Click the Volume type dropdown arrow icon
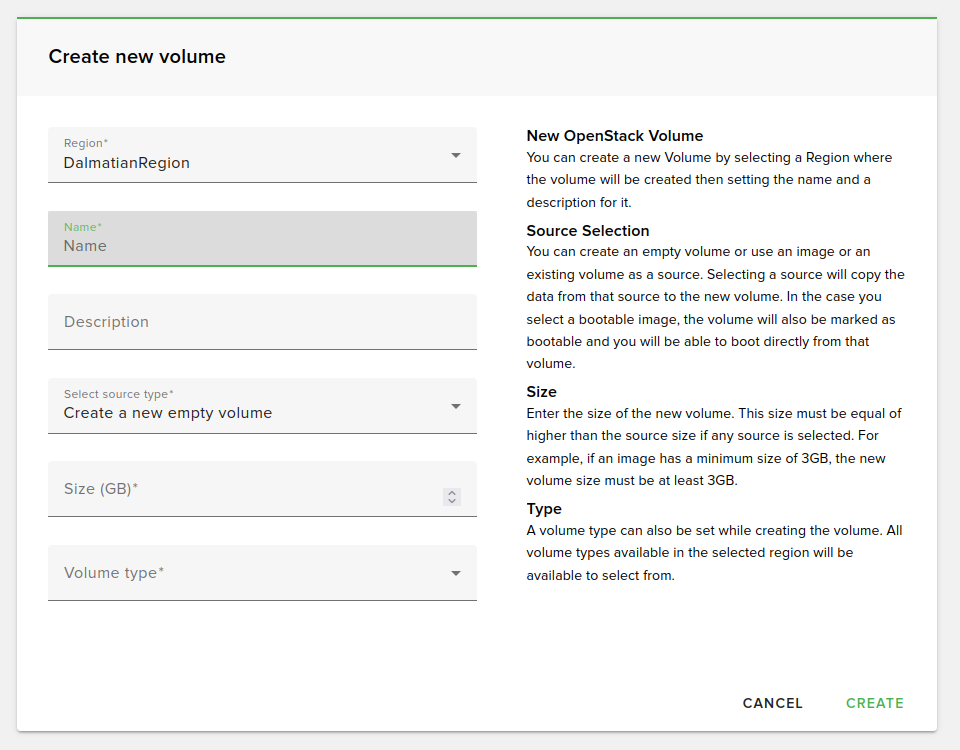 456,573
